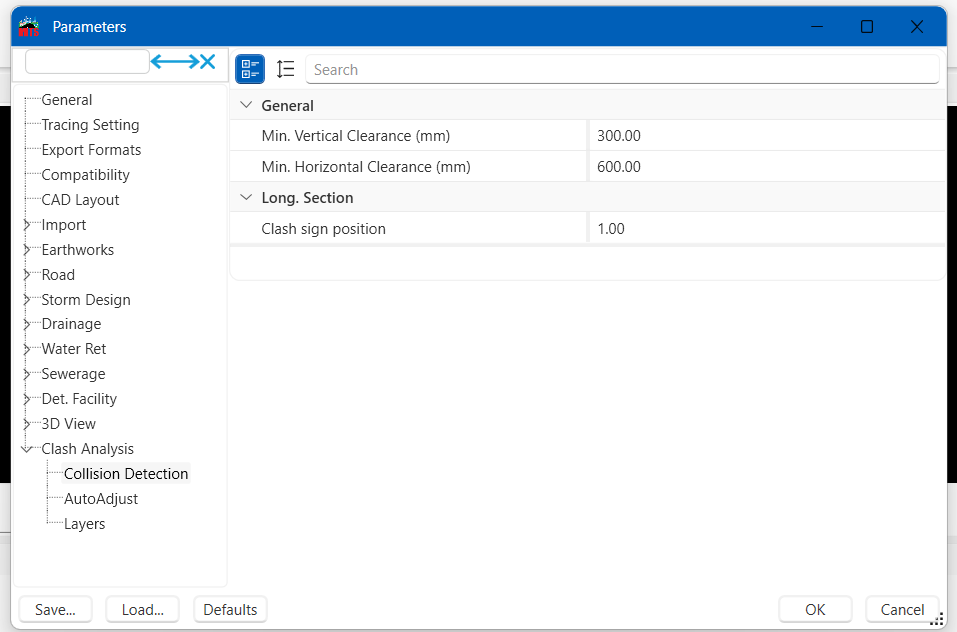Screen dimensions: 957x632
Task: Click the application logo in title bar
Action: click(29, 26)
